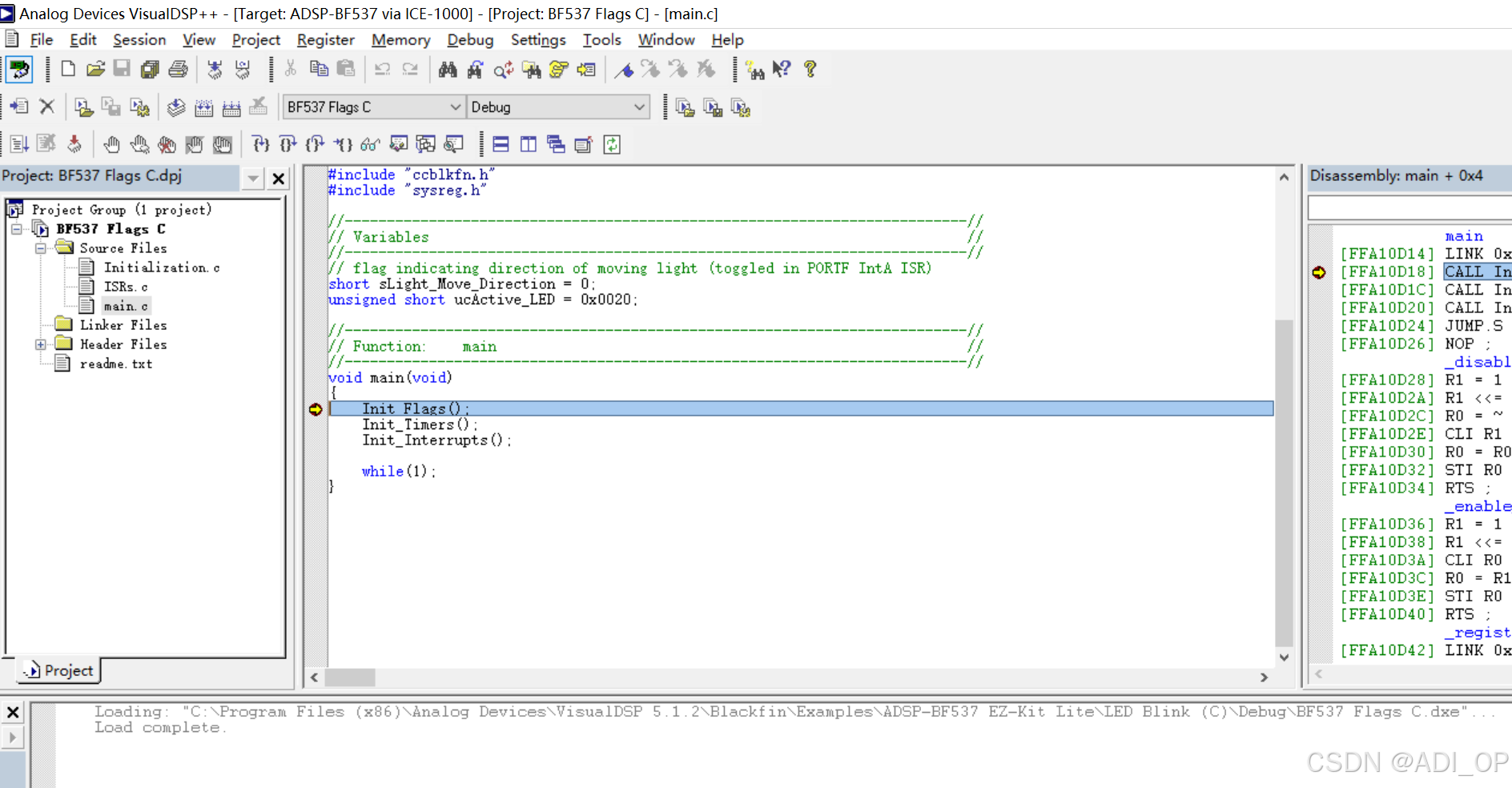Click the Open file folder icon
This screenshot has width=1512, height=788.
pos(95,70)
